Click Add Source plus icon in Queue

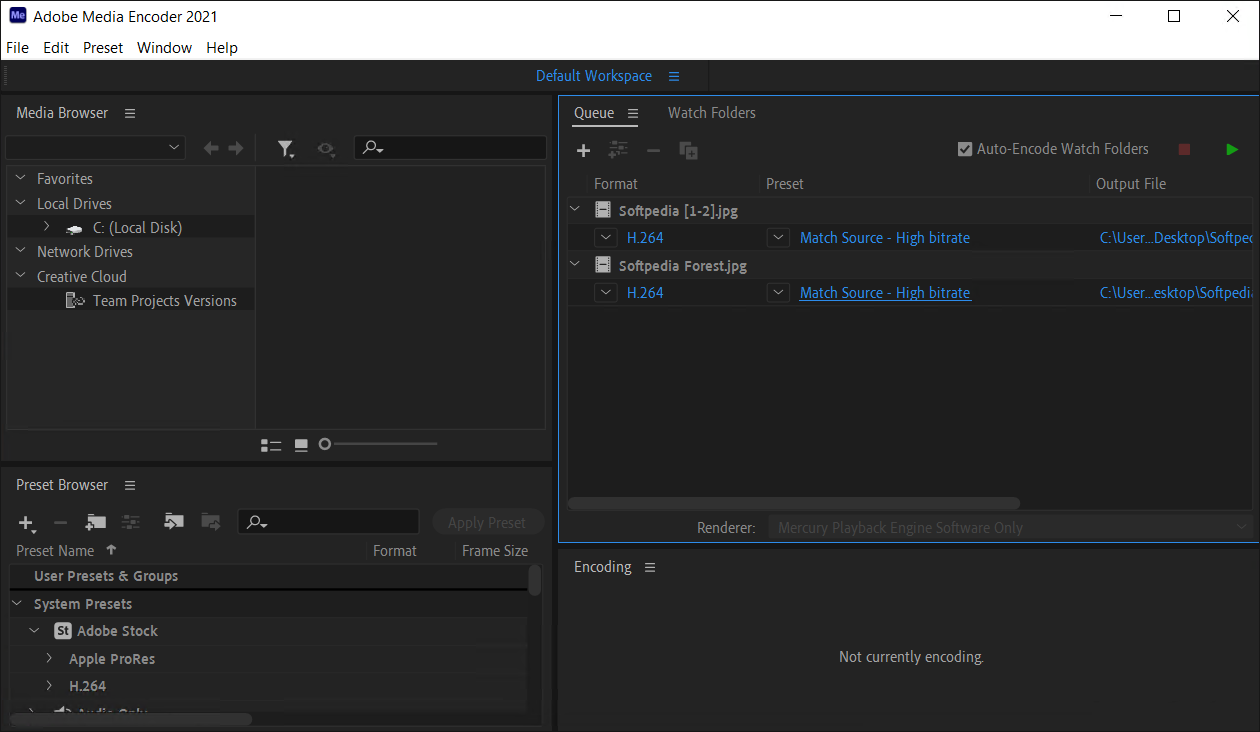tap(584, 150)
